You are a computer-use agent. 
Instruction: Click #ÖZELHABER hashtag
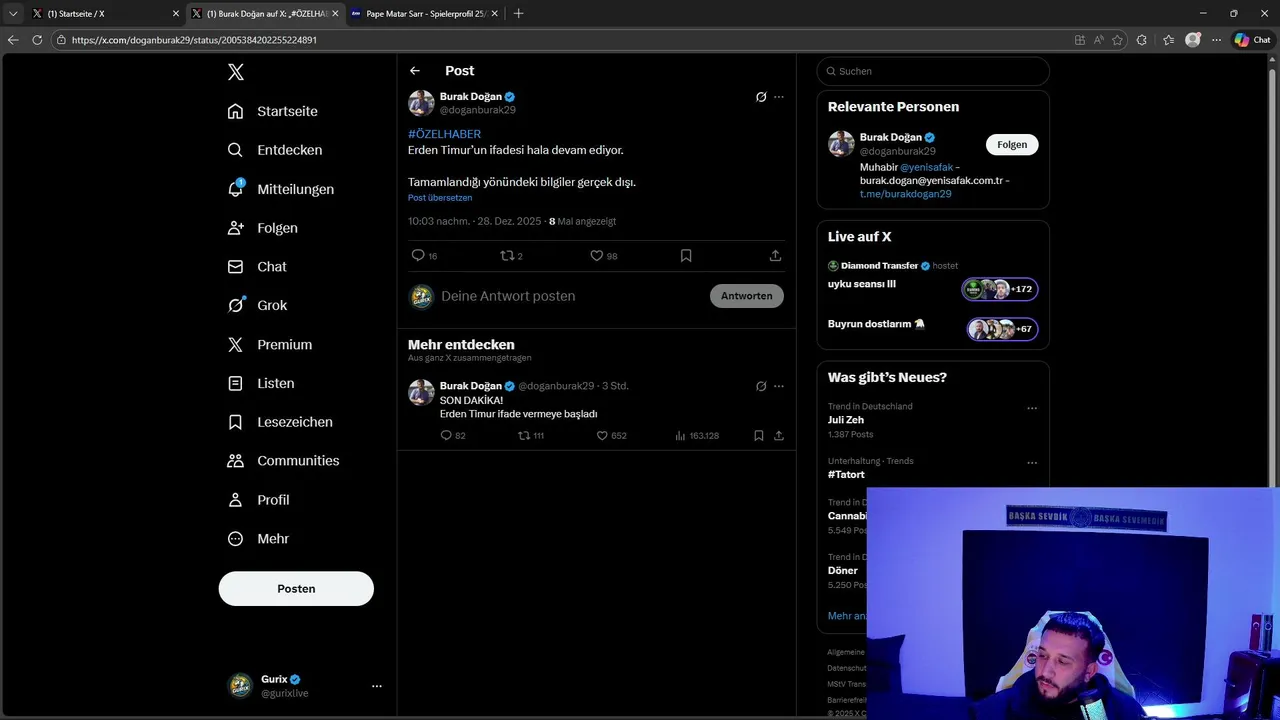[444, 134]
